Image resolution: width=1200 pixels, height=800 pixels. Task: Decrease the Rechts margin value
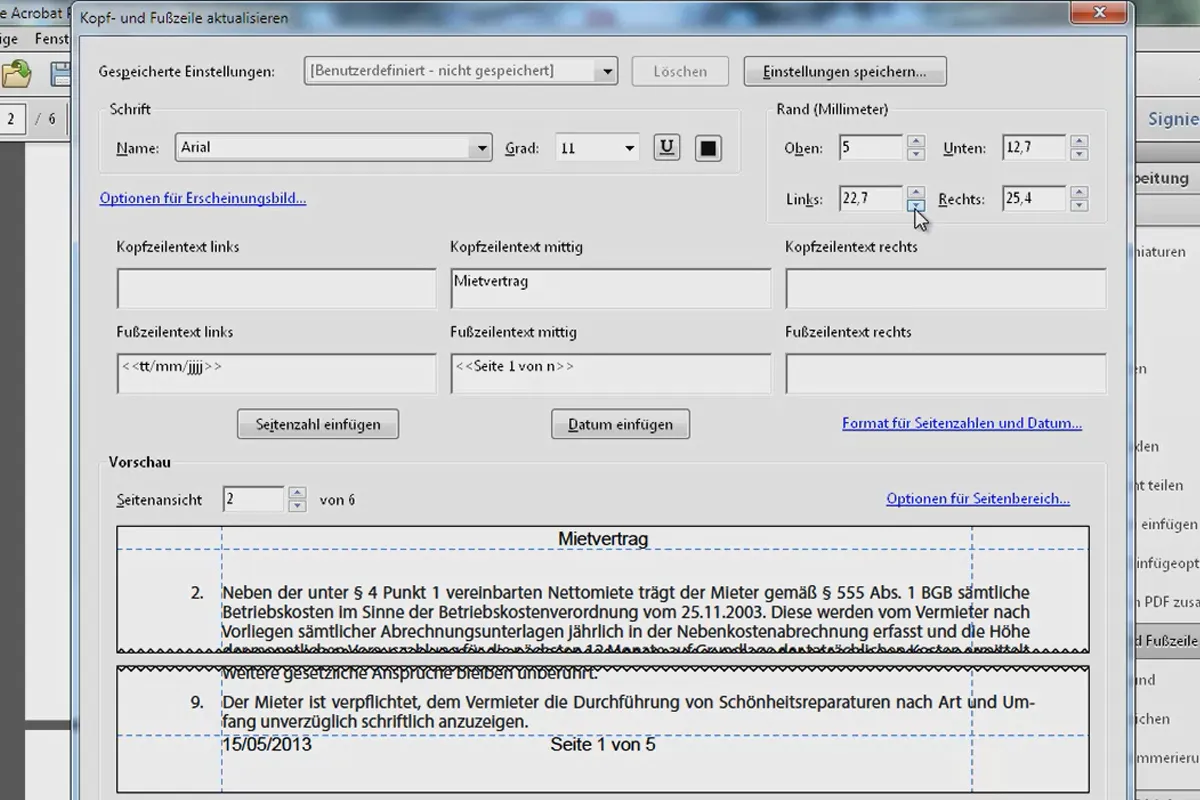click(1079, 205)
